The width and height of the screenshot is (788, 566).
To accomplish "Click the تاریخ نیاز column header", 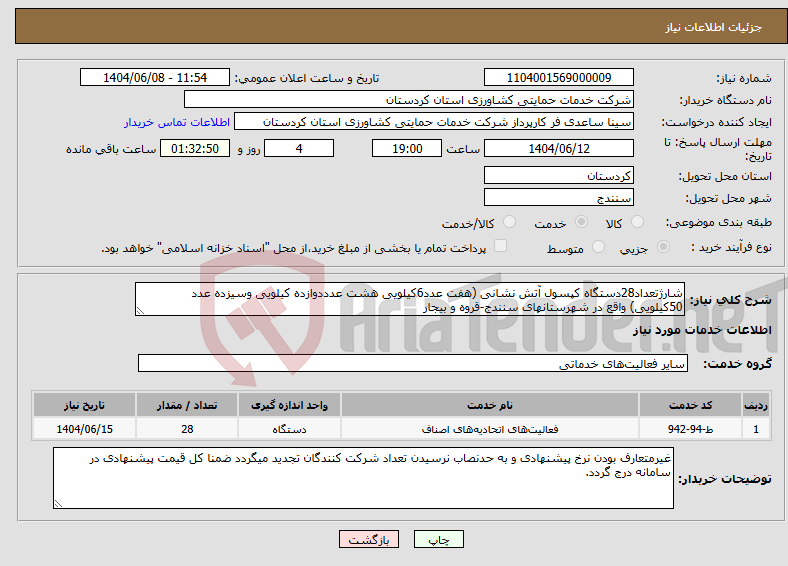I will [x=84, y=405].
